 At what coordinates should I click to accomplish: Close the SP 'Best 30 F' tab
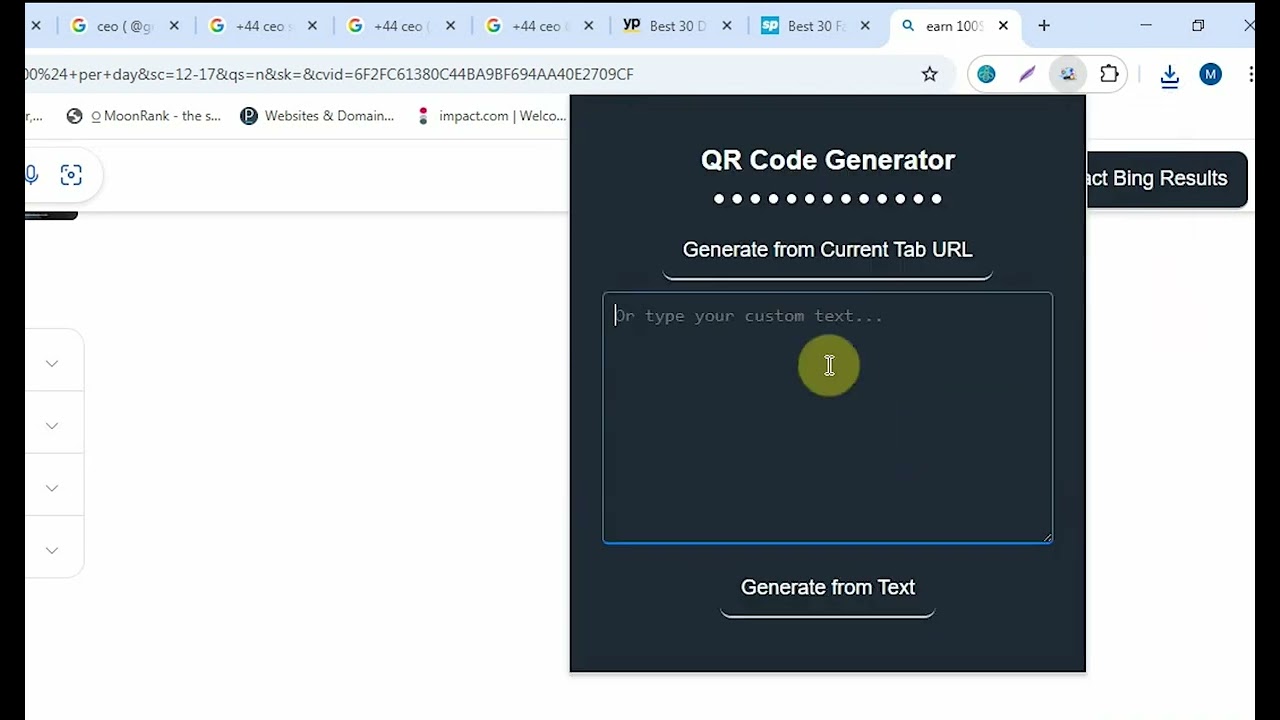[x=865, y=26]
